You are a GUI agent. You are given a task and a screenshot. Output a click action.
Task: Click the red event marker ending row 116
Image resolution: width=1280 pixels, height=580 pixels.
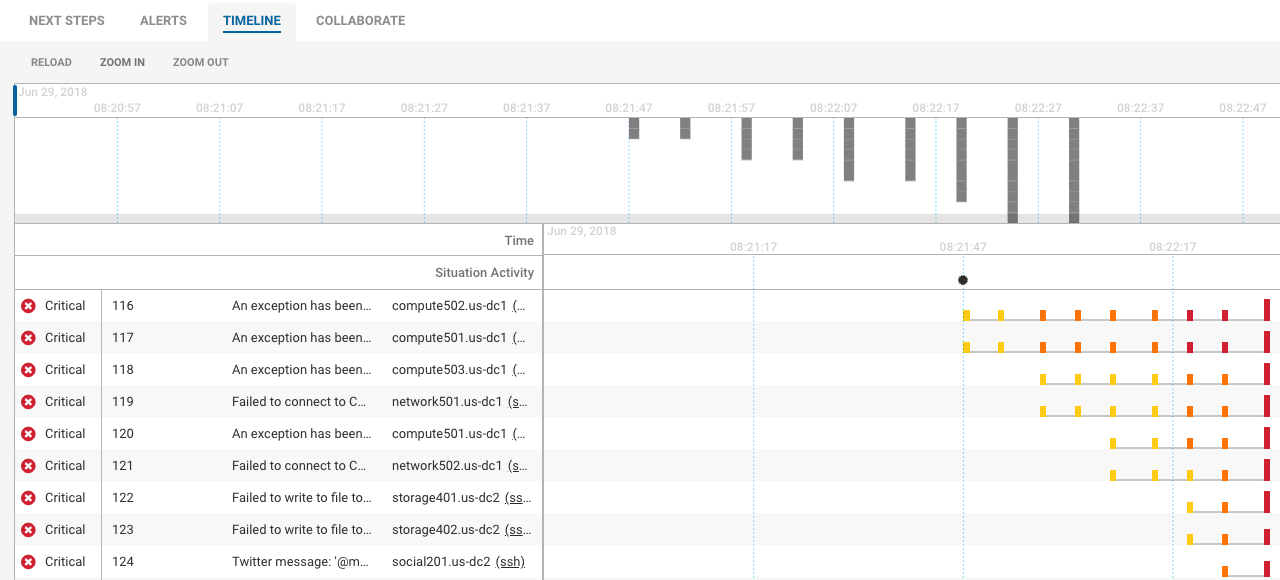pyautogui.click(x=1267, y=310)
